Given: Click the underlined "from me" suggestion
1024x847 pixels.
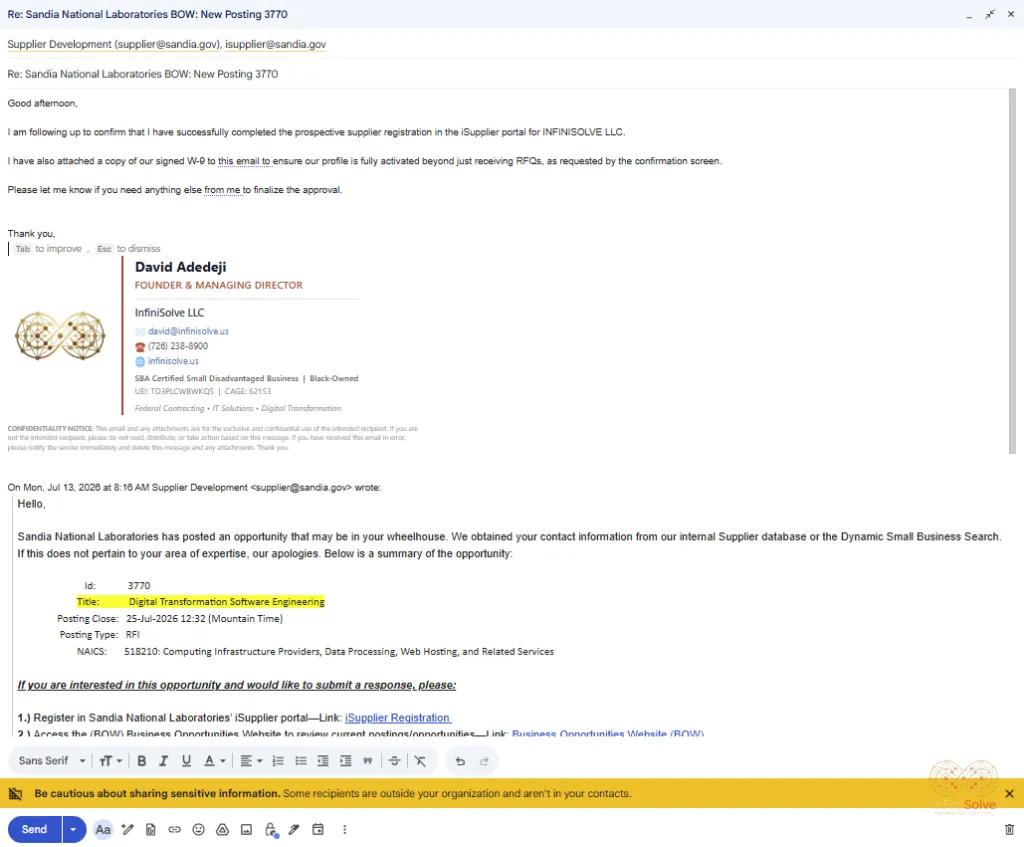Looking at the screenshot, I should click(x=222, y=189).
